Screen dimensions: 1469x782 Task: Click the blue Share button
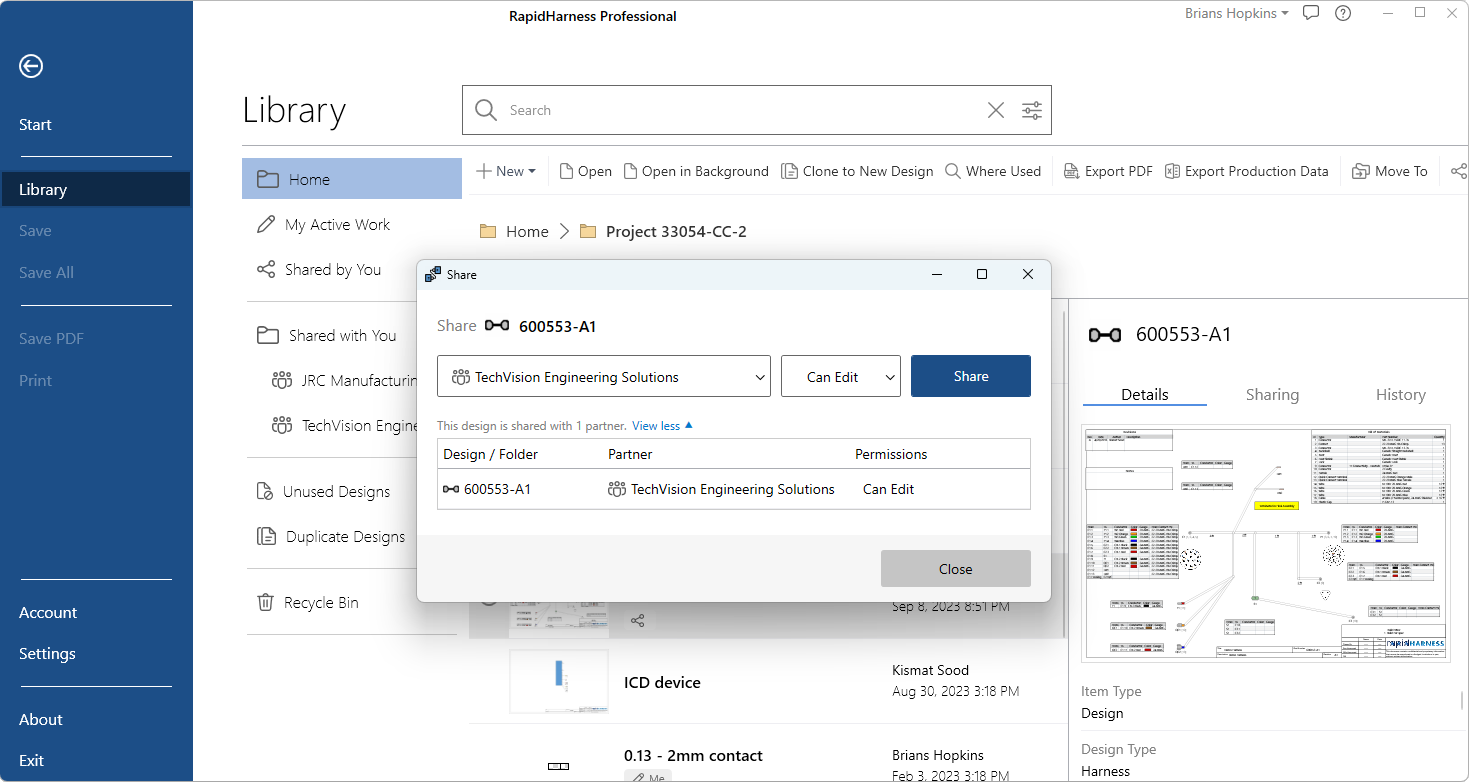[x=971, y=376]
